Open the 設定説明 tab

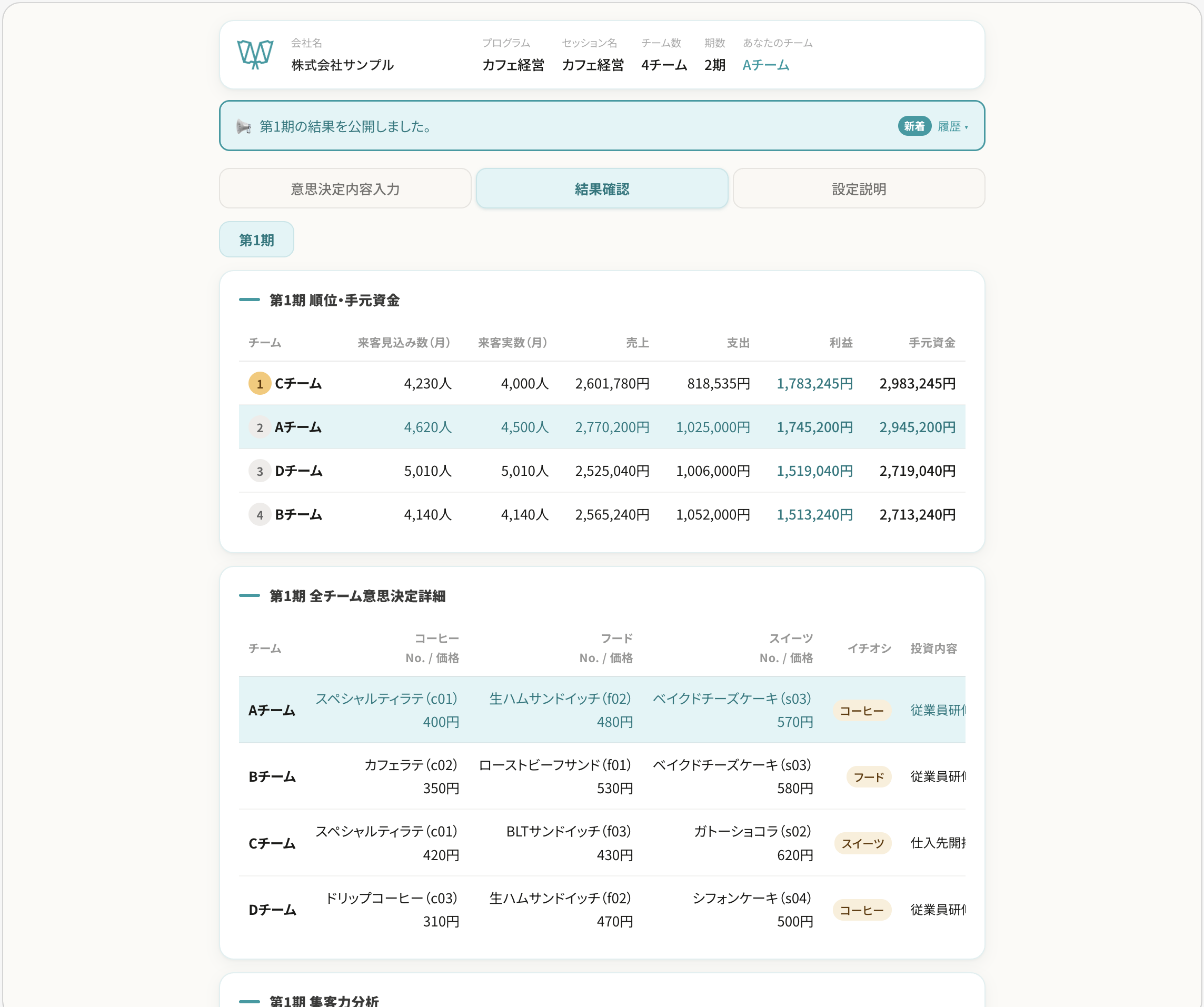(859, 188)
